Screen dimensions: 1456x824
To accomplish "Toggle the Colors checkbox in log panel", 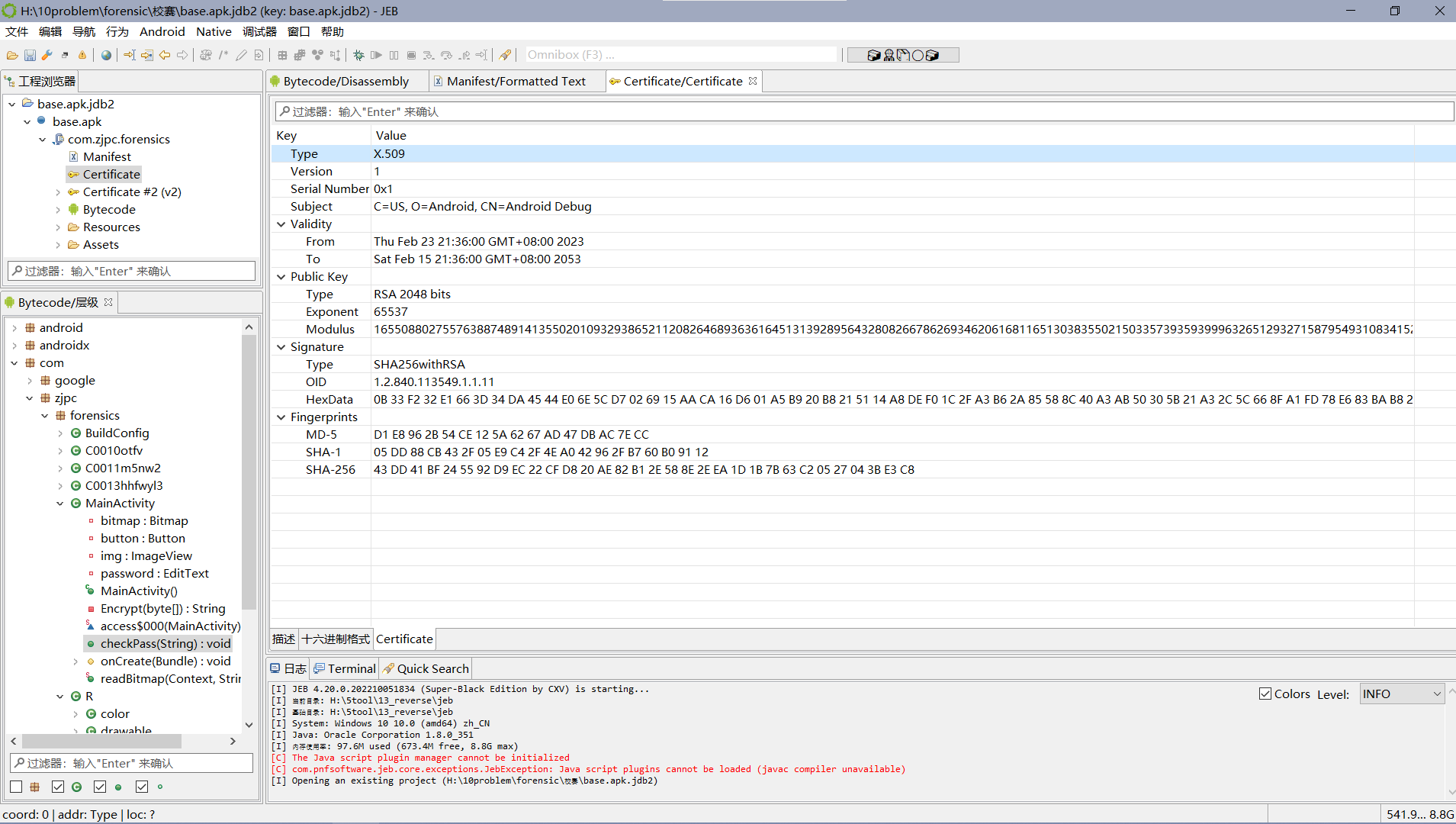I will (x=1265, y=694).
